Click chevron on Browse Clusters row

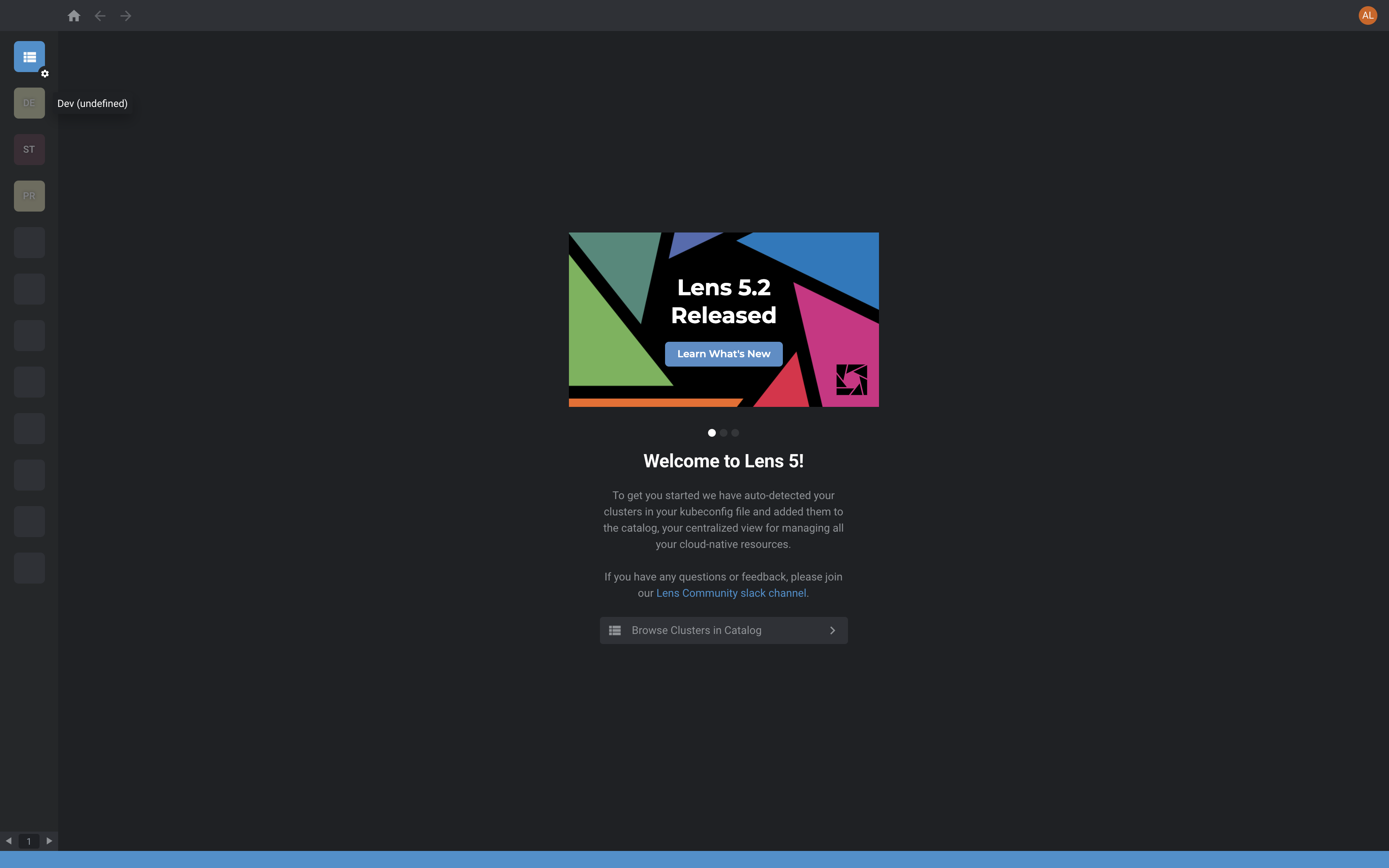tap(833, 630)
